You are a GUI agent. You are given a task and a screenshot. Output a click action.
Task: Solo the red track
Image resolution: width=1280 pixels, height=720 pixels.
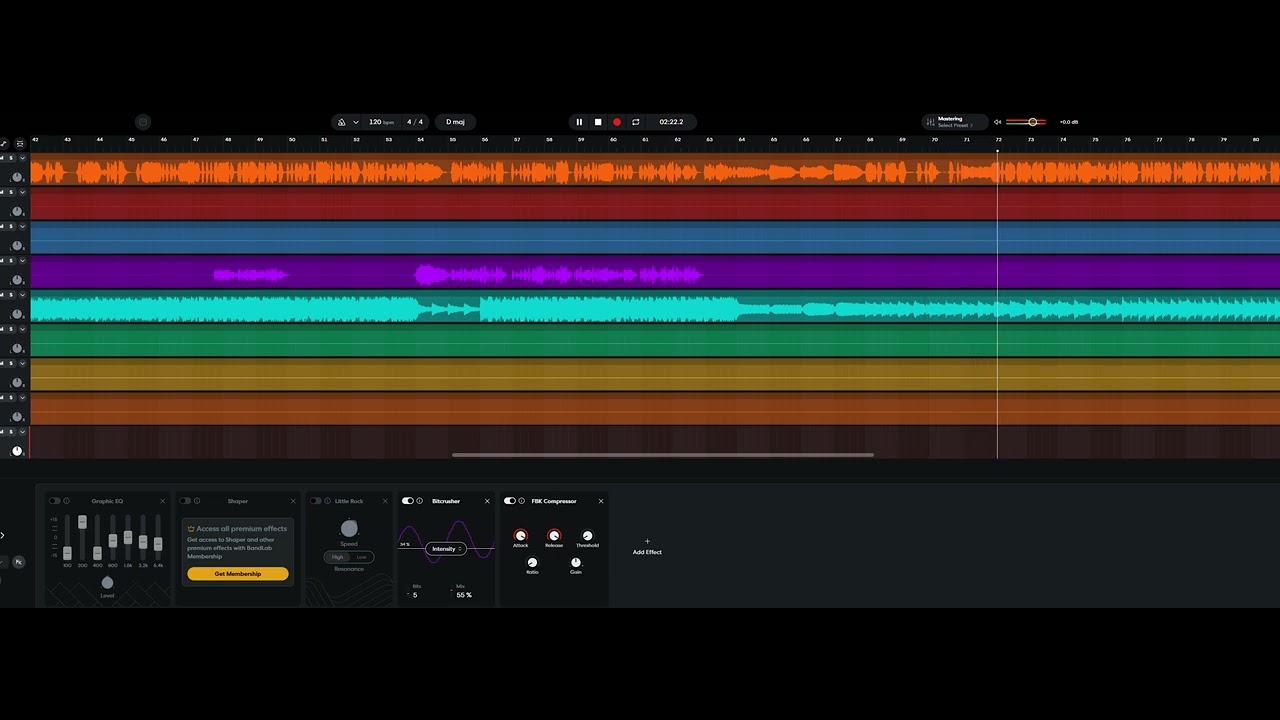[x=11, y=192]
